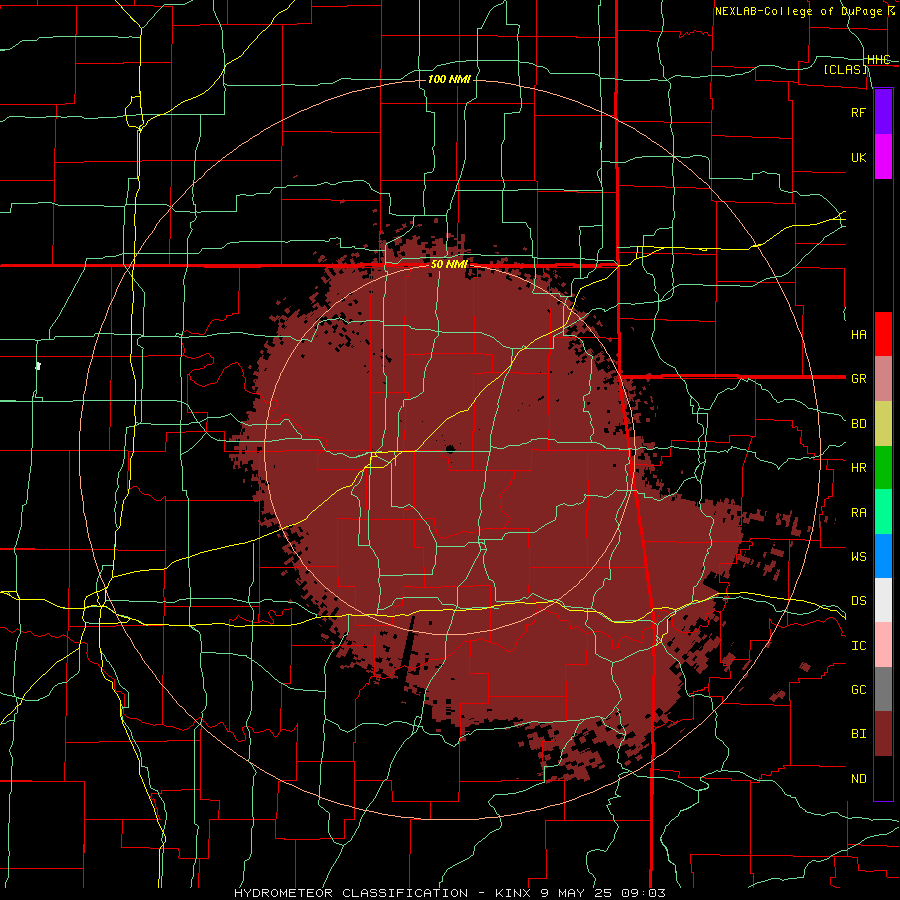Click the "RA" legend label

(x=858, y=513)
